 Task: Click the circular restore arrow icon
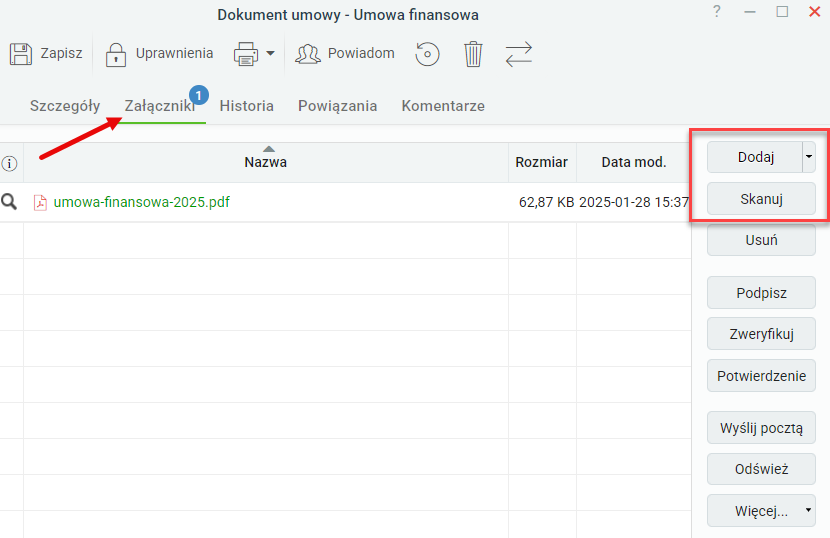point(427,54)
